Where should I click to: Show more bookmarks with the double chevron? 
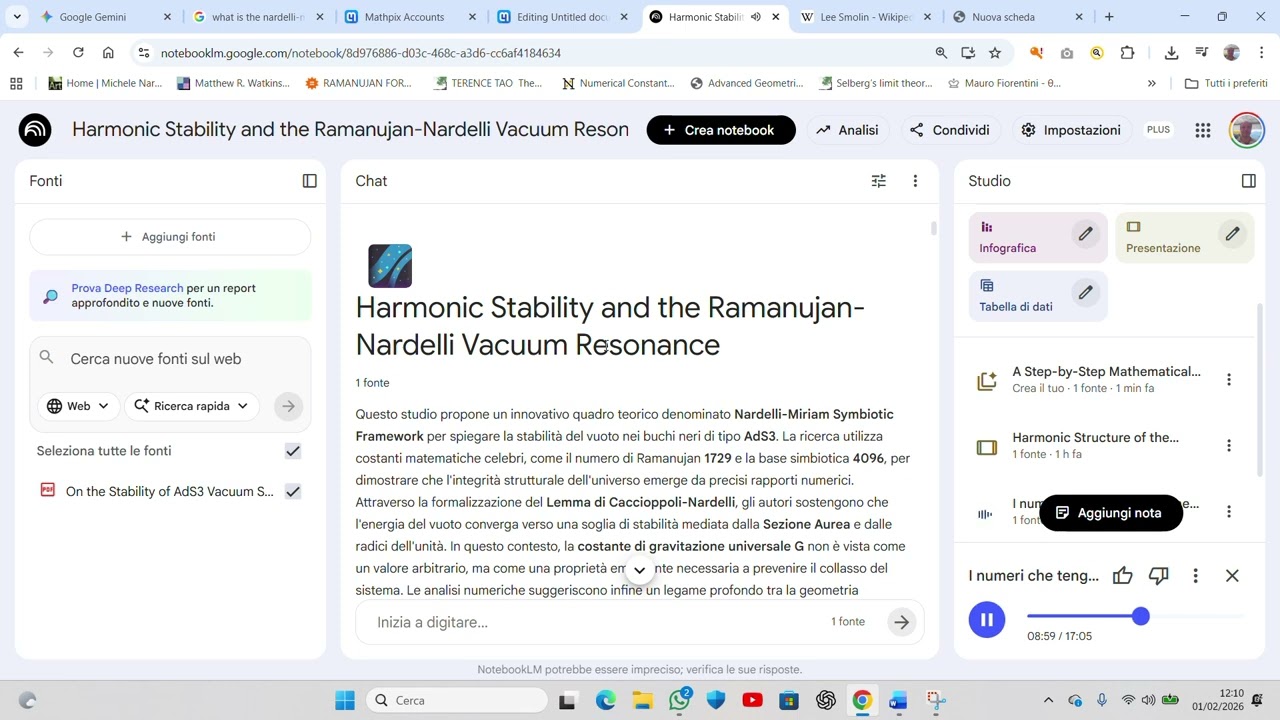click(x=1152, y=83)
